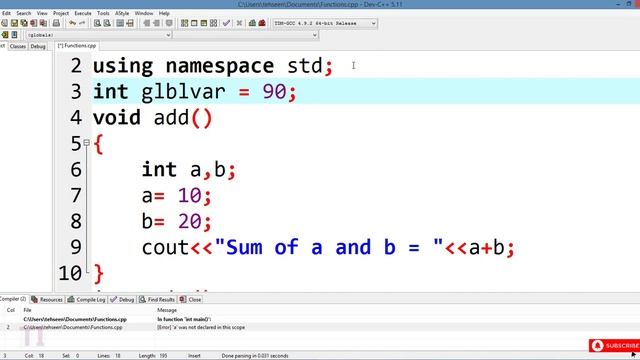
Task: Click the Col column header
Action: 11,310
